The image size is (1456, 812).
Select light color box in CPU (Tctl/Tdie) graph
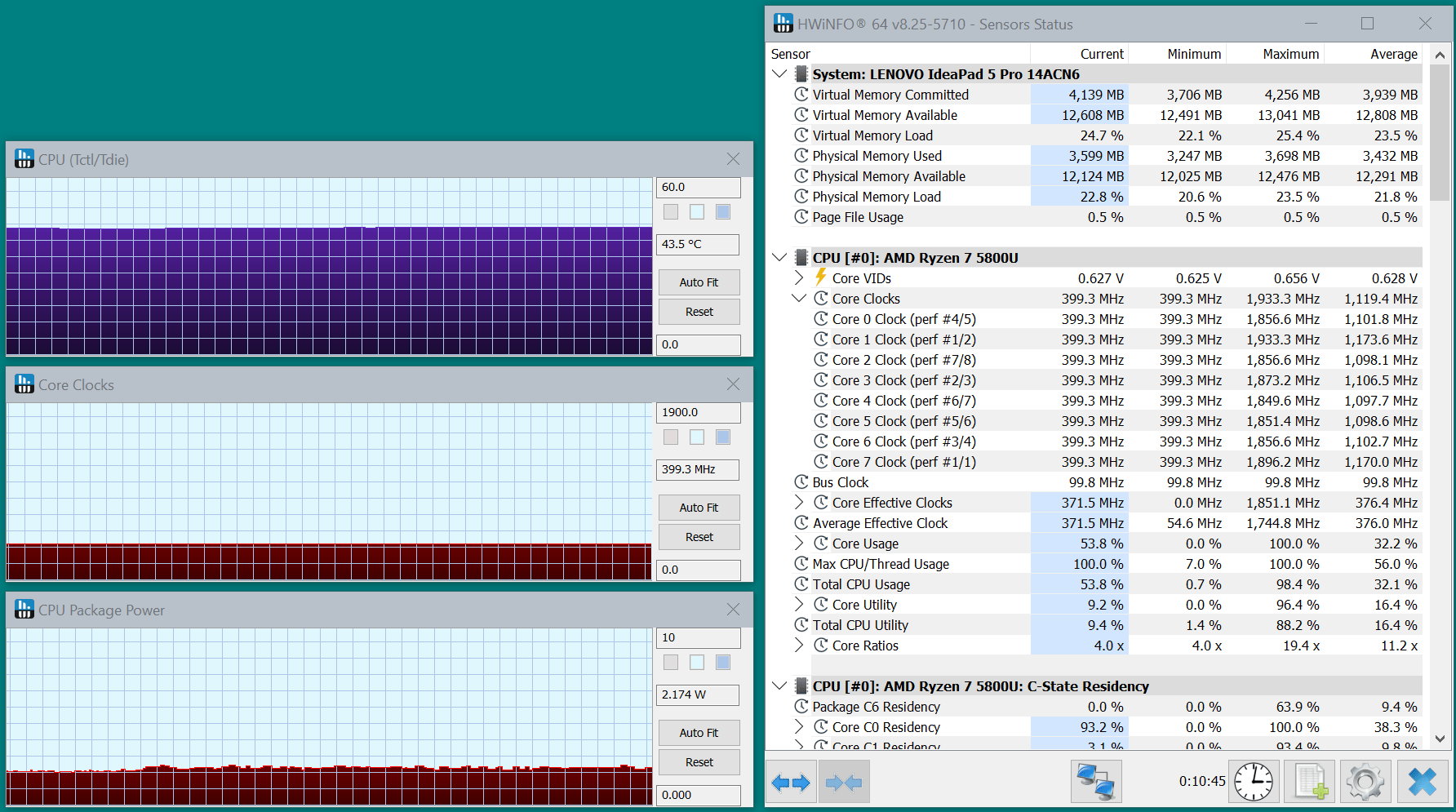pos(697,212)
